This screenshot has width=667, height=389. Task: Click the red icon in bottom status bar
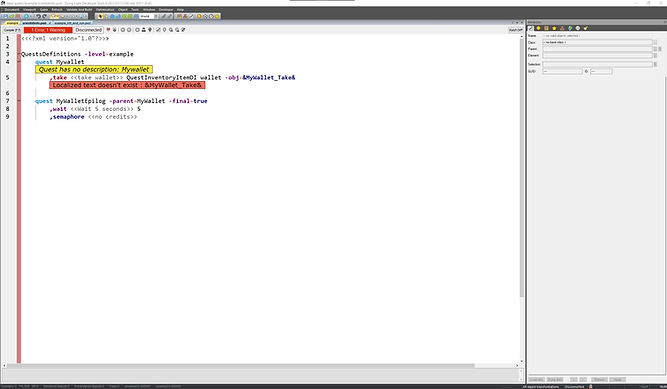tap(590, 386)
